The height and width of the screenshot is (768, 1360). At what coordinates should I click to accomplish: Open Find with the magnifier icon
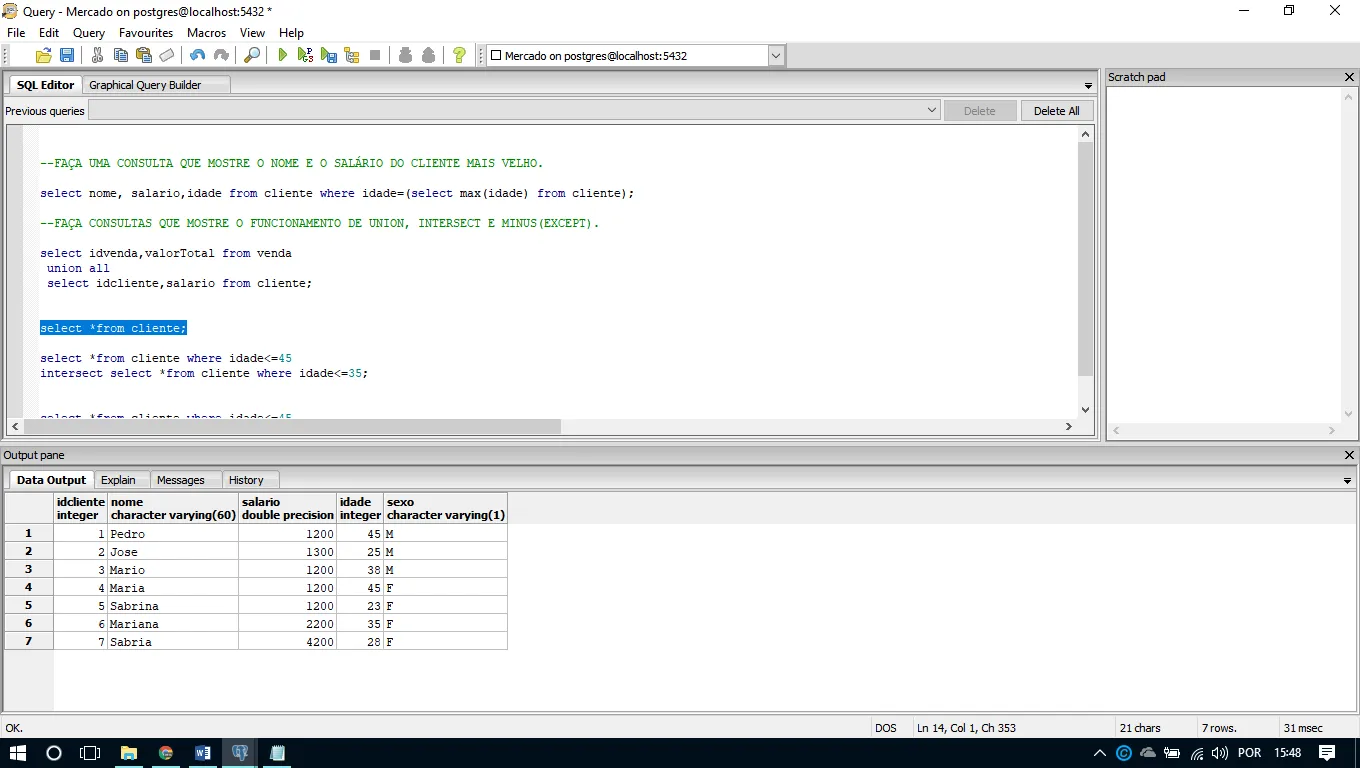252,56
